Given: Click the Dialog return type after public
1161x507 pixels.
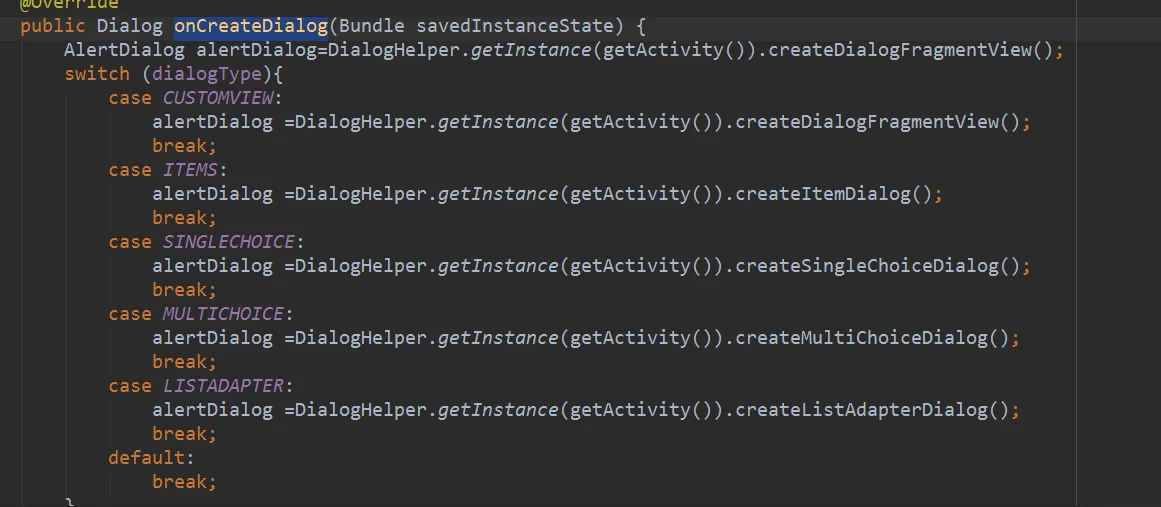Looking at the screenshot, I should coord(129,26).
